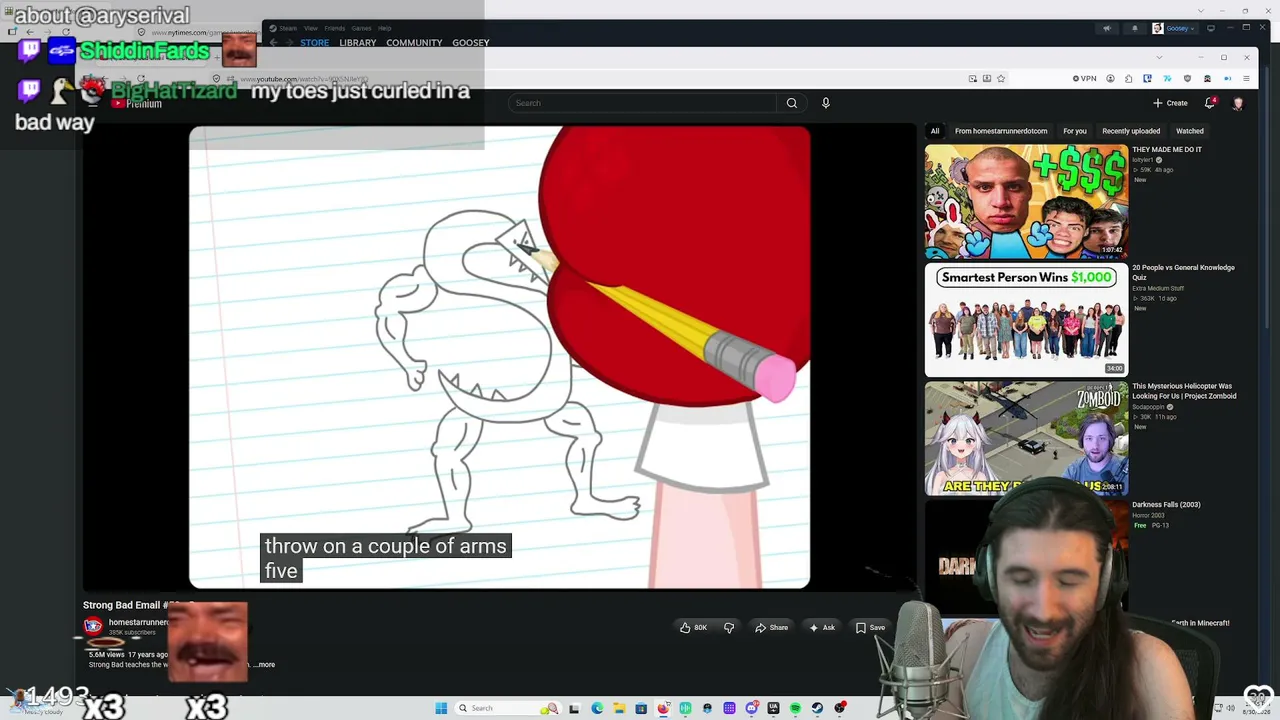Click the volume icon in system tray
This screenshot has height=720, width=1280.
point(1230,708)
